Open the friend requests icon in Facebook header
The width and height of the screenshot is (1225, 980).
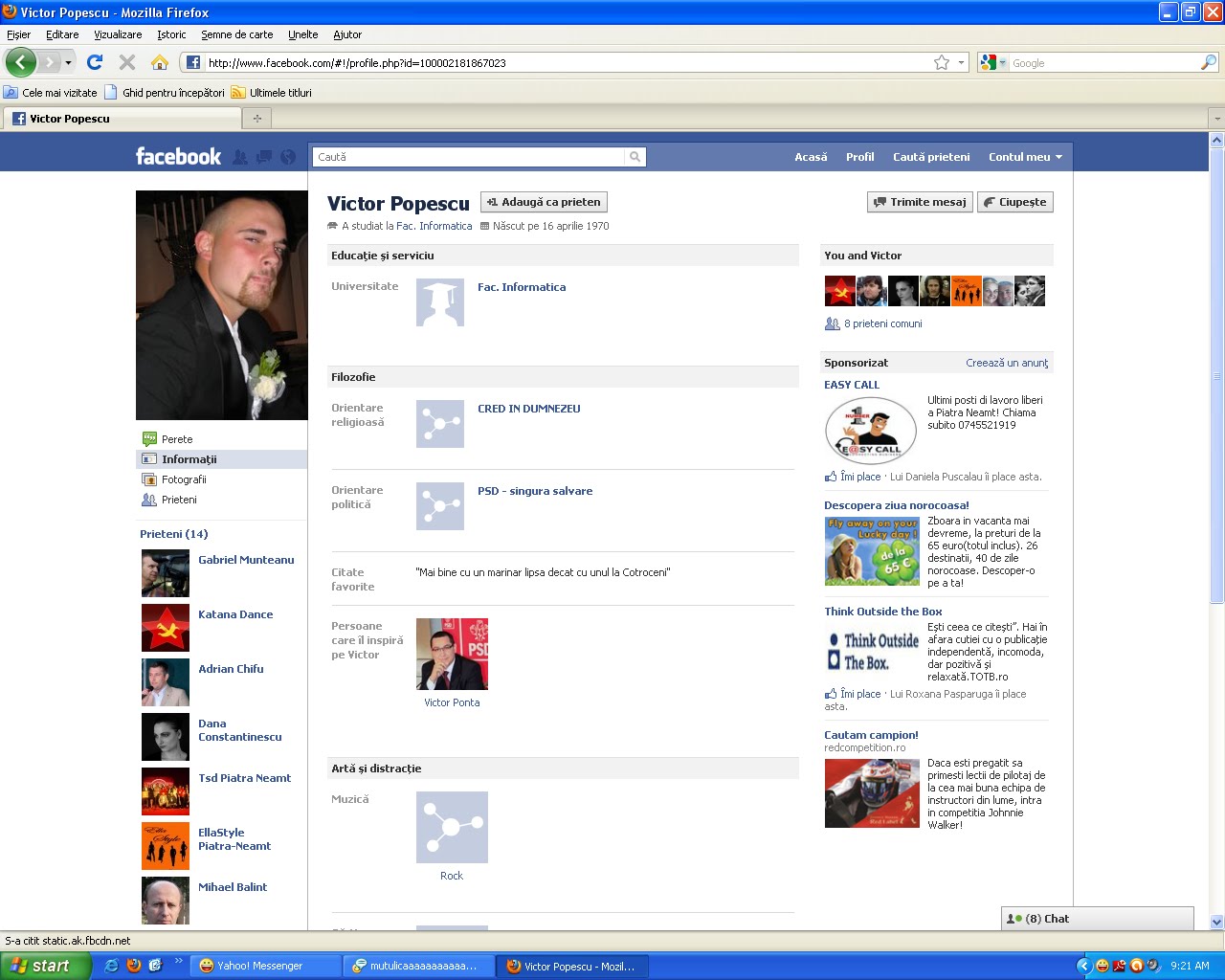[x=240, y=157]
